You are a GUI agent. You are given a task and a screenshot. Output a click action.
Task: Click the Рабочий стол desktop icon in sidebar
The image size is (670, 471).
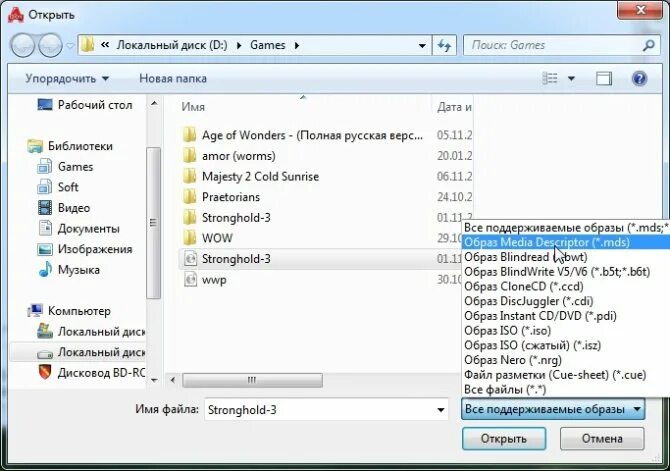coord(45,105)
